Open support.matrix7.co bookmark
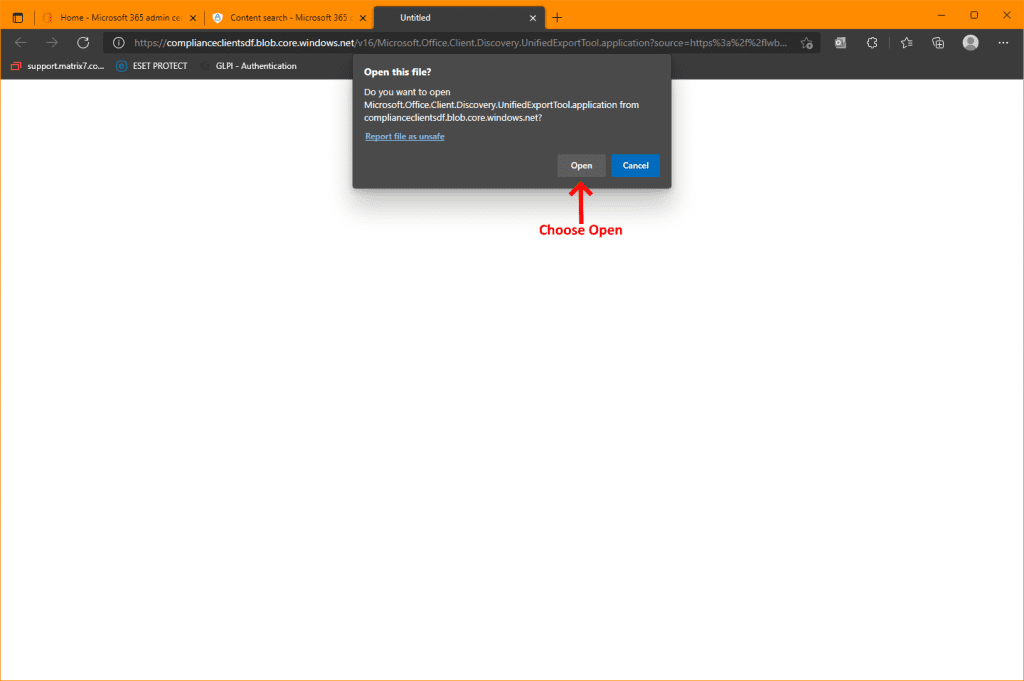The width and height of the screenshot is (1024, 681). (x=57, y=66)
